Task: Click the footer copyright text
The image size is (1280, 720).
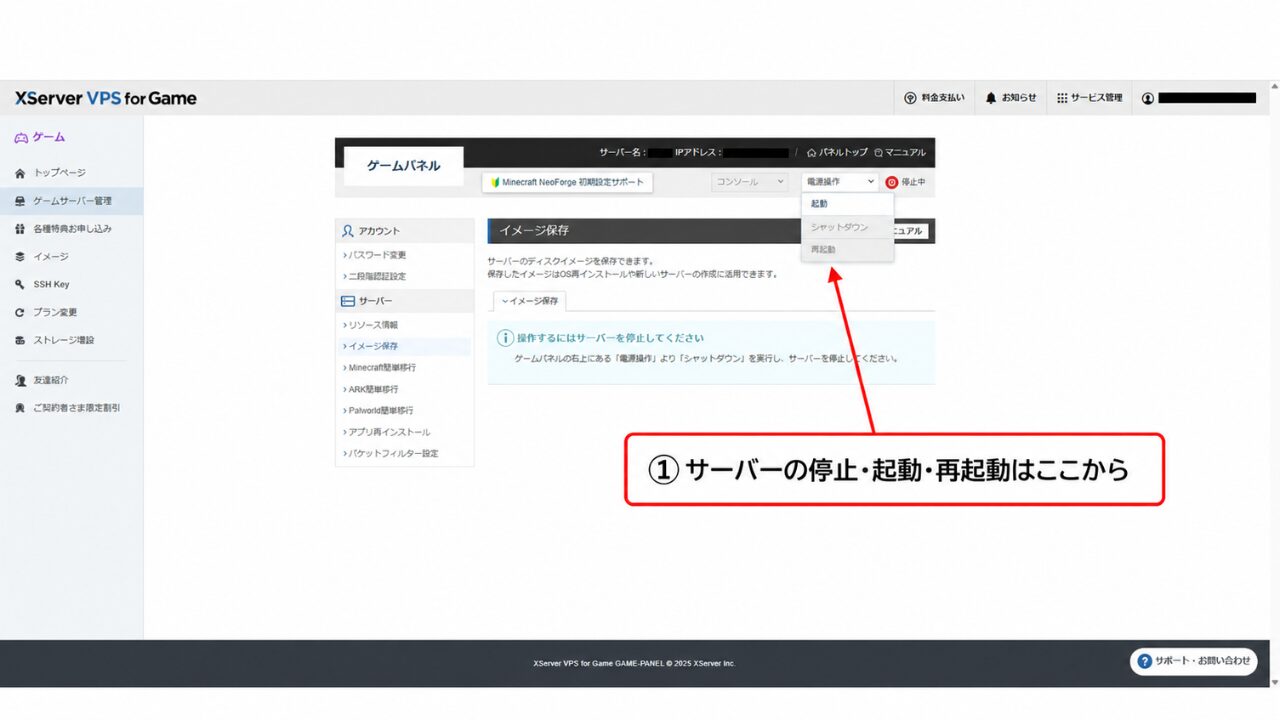Action: (634, 663)
